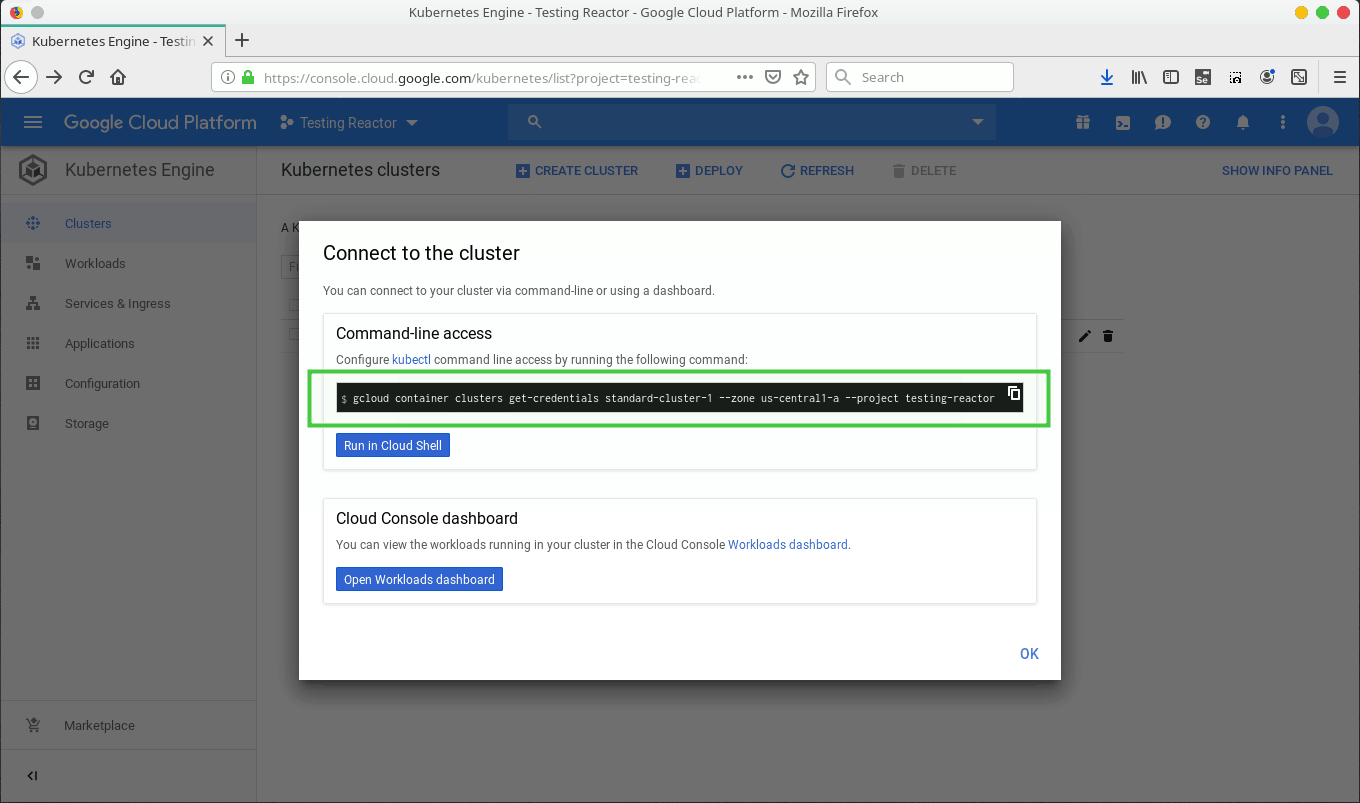Toggle Firefox sidebar view
This screenshot has height=803, width=1360.
point(1171,77)
